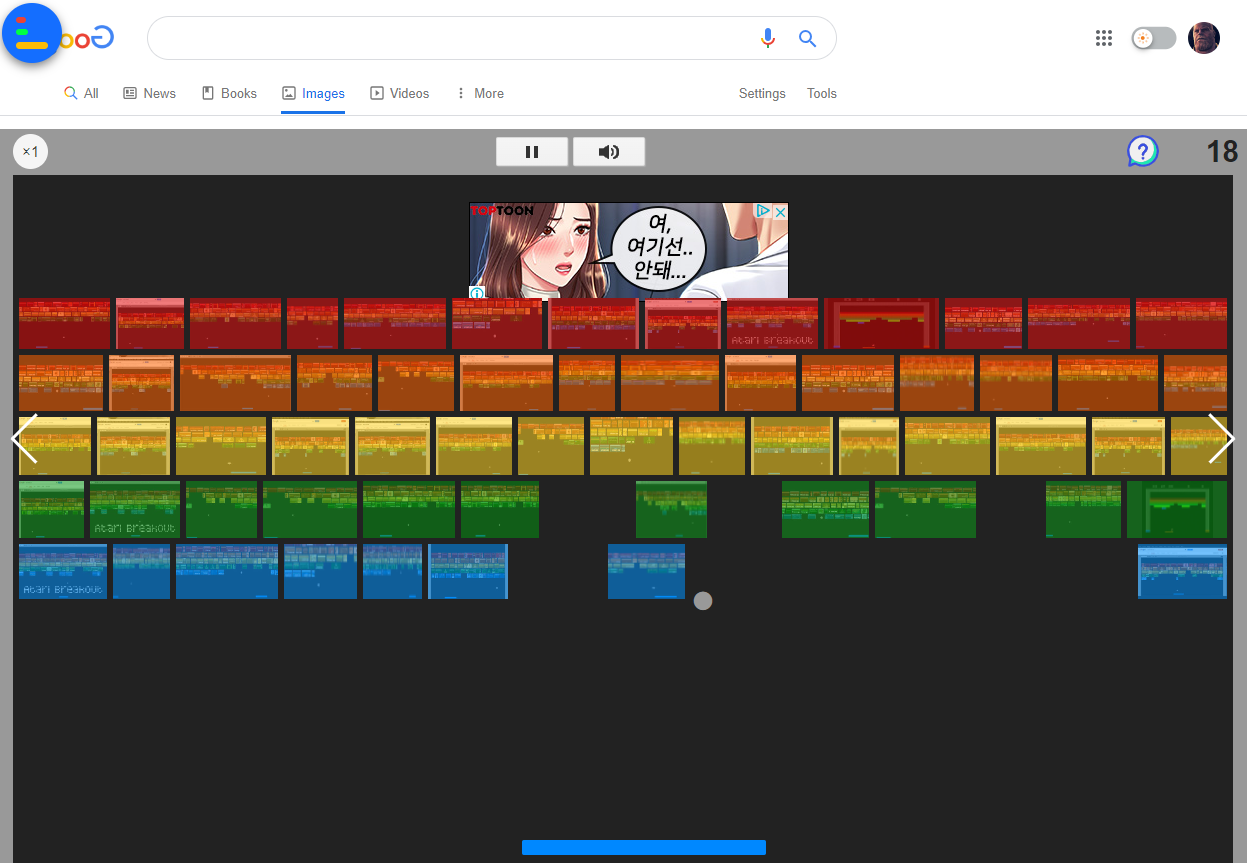Switch to the News tab
1247x863 pixels.
coord(149,93)
